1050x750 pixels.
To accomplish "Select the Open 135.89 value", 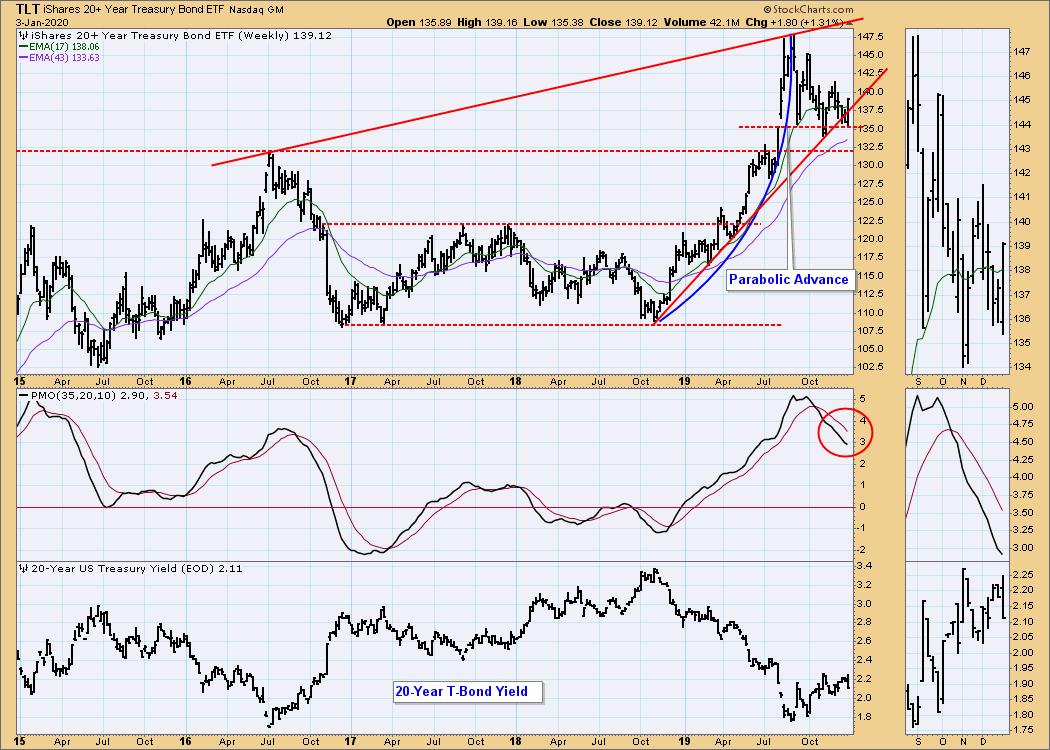I will 419,22.
